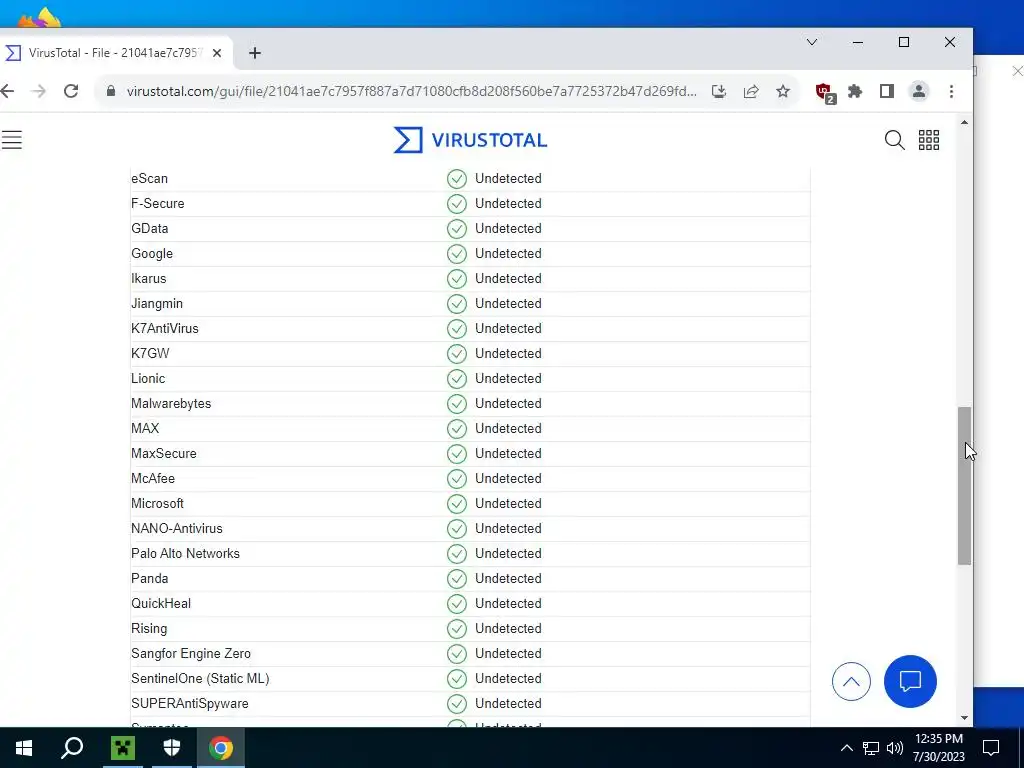Select the Sangfor Engine Zero name
The height and width of the screenshot is (768, 1024).
tap(191, 653)
